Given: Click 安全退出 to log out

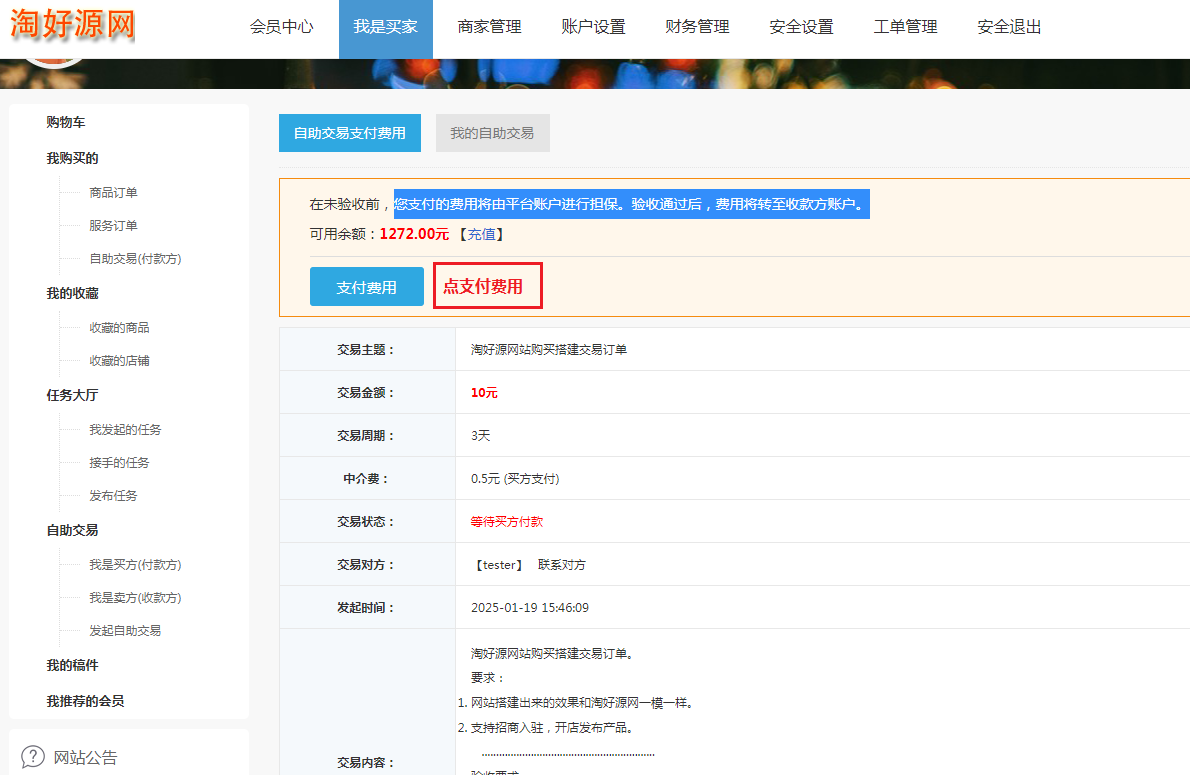Looking at the screenshot, I should coord(1009,27).
